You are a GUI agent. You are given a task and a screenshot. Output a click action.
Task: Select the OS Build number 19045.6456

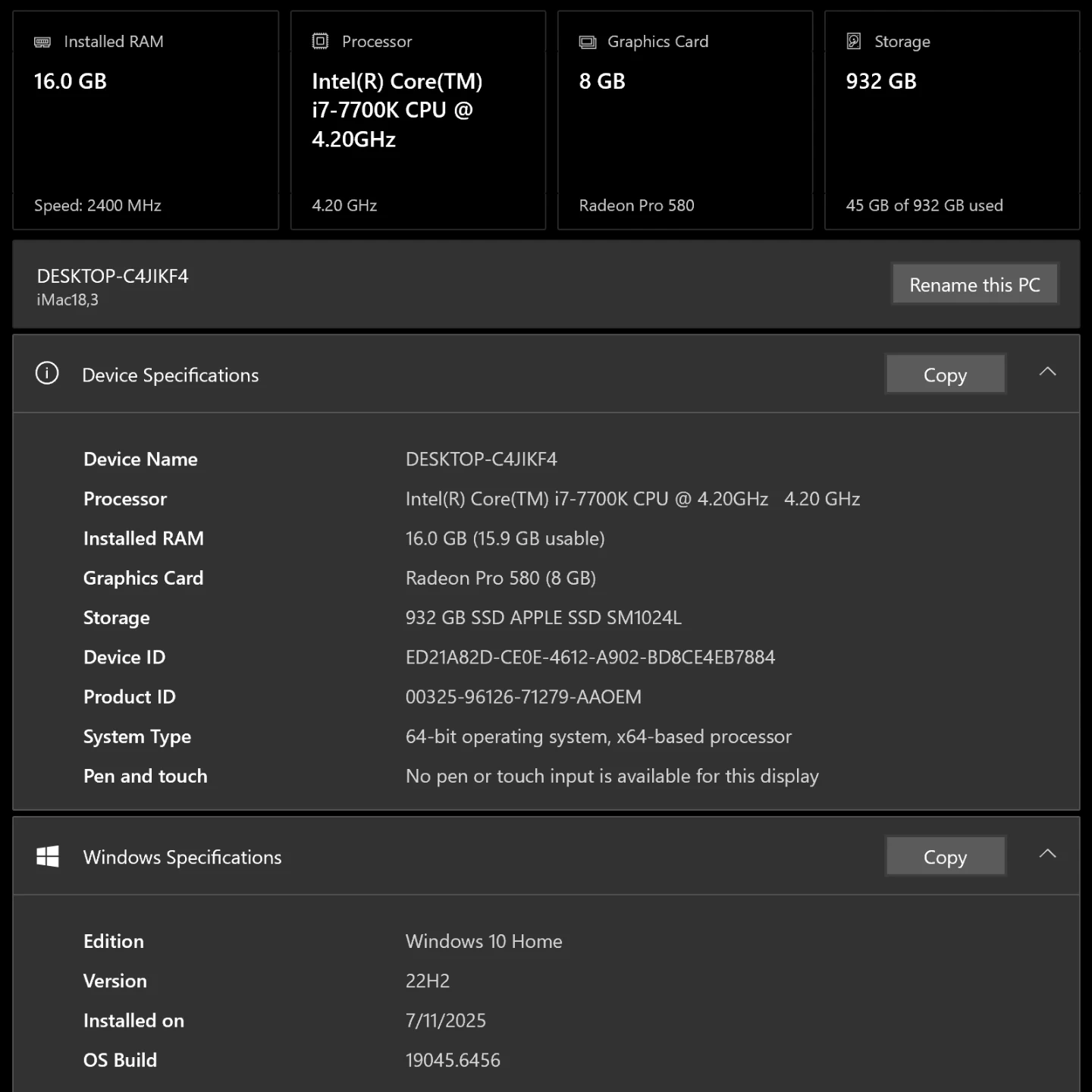coord(453,1060)
